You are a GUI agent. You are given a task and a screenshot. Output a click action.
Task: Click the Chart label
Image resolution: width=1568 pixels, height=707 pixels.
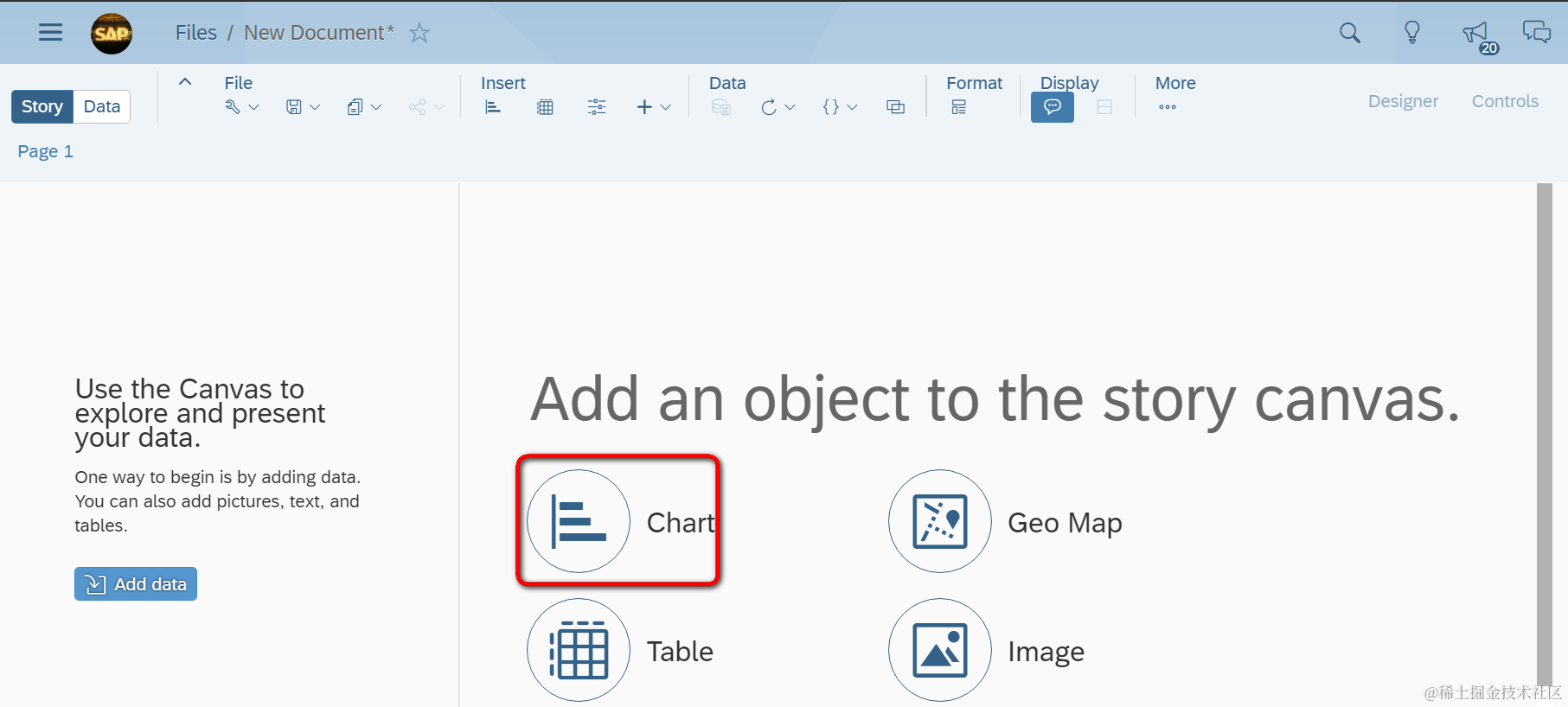681,523
